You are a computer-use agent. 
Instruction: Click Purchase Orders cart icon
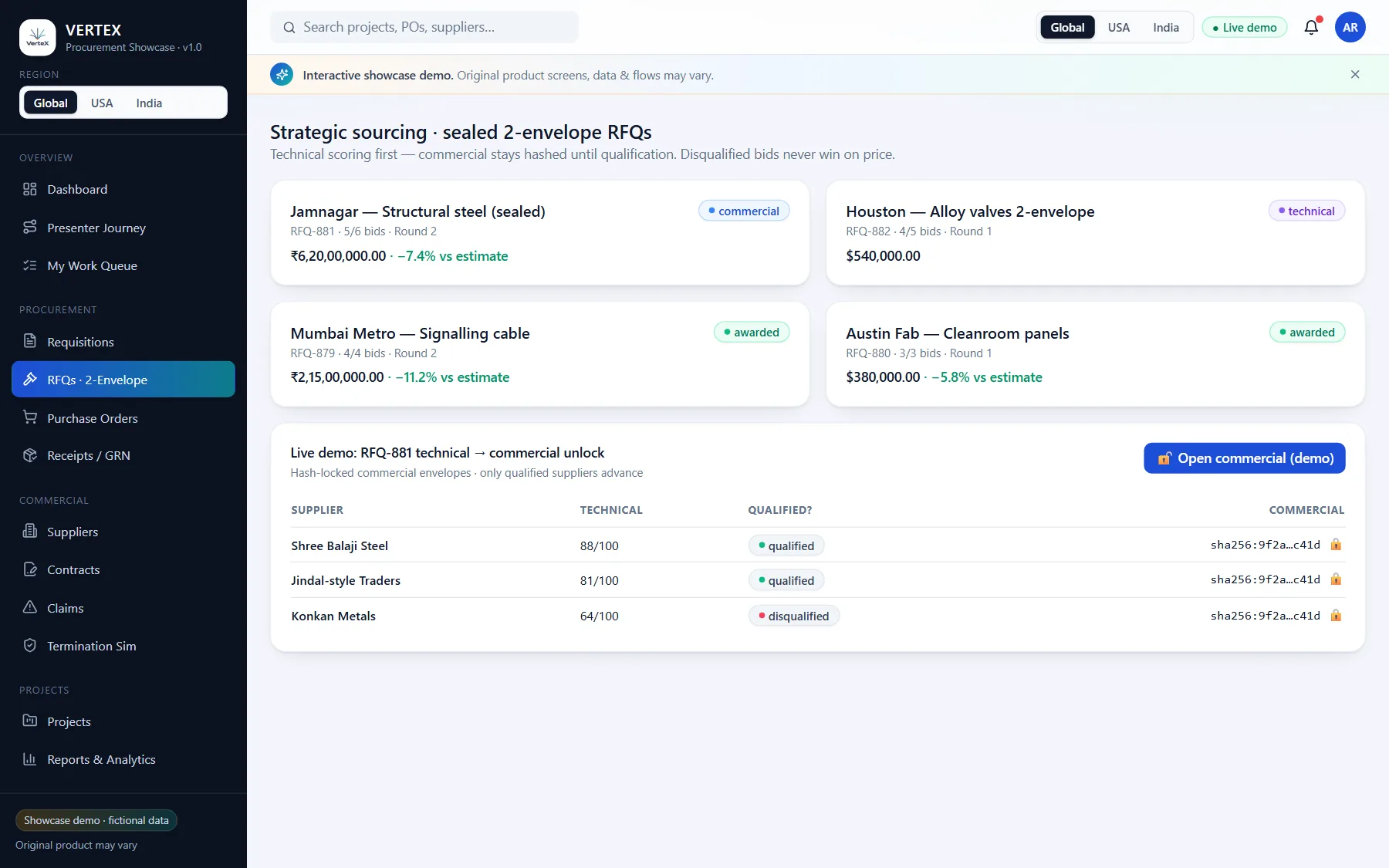coord(30,417)
